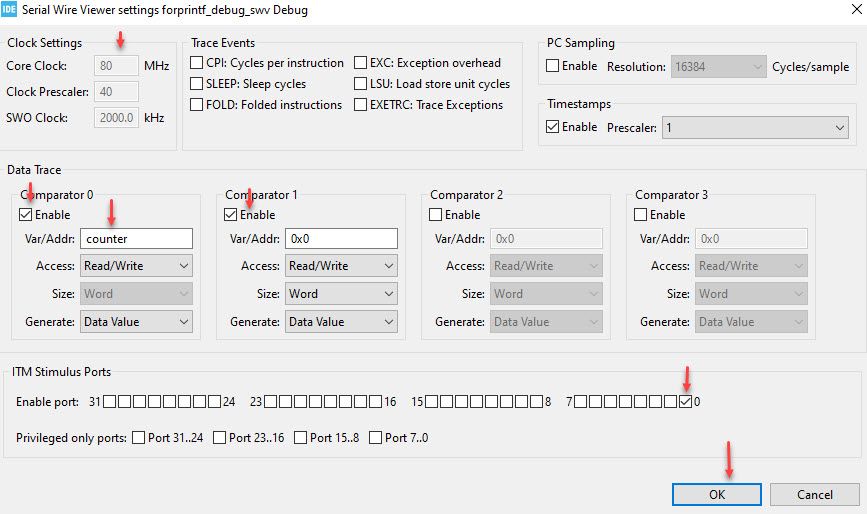Check privileged only Port 23..16
The image size is (867, 514).
[x=220, y=438]
